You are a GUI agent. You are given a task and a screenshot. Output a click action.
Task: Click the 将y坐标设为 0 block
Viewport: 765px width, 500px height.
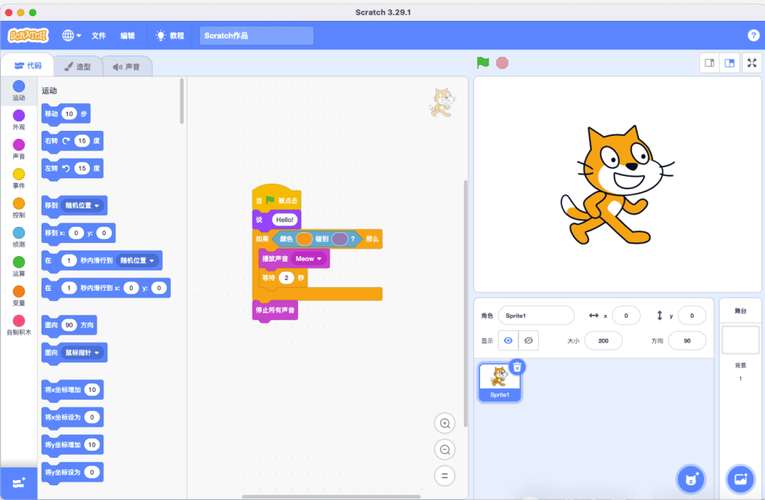tap(72, 472)
